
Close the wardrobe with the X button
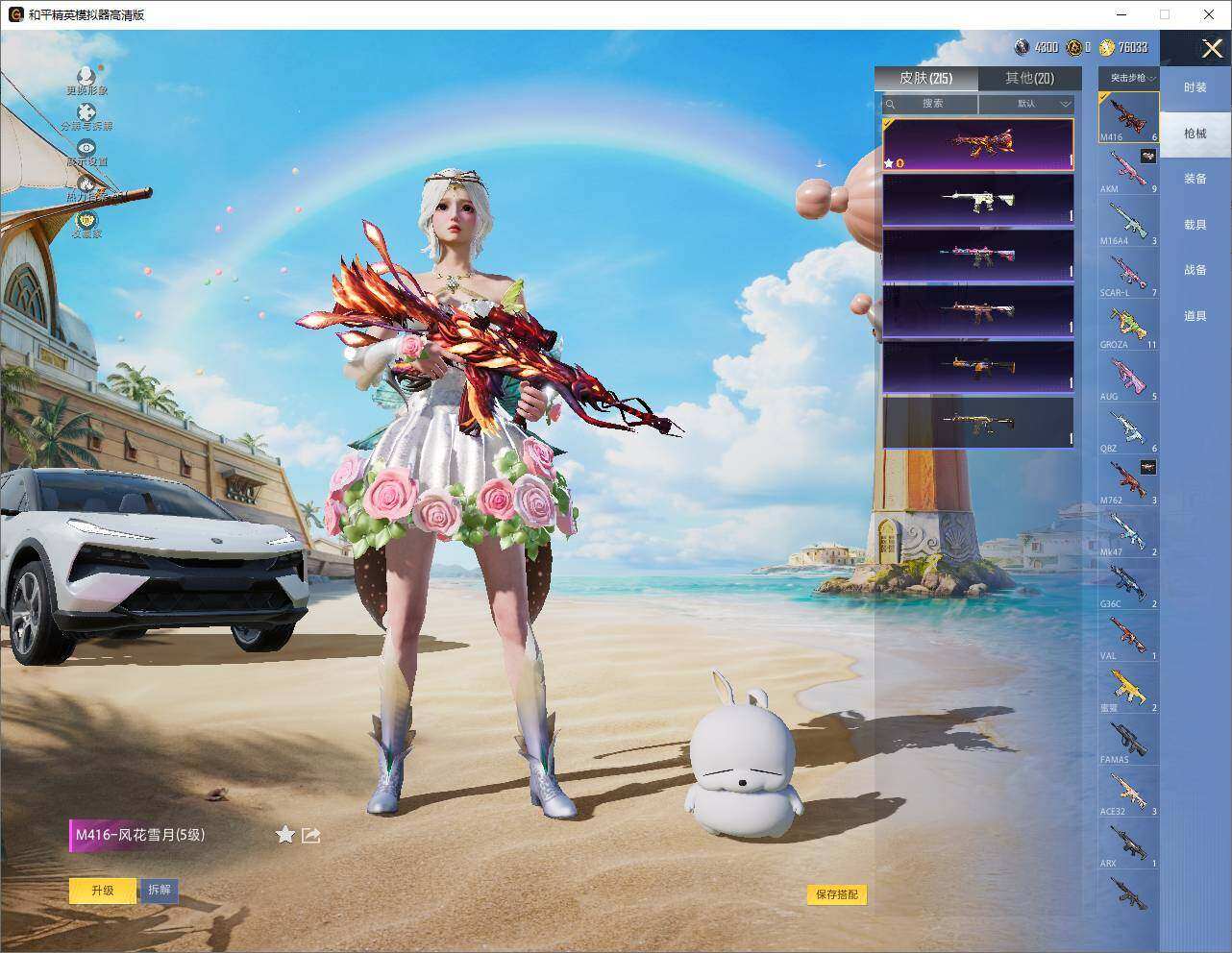[1212, 48]
